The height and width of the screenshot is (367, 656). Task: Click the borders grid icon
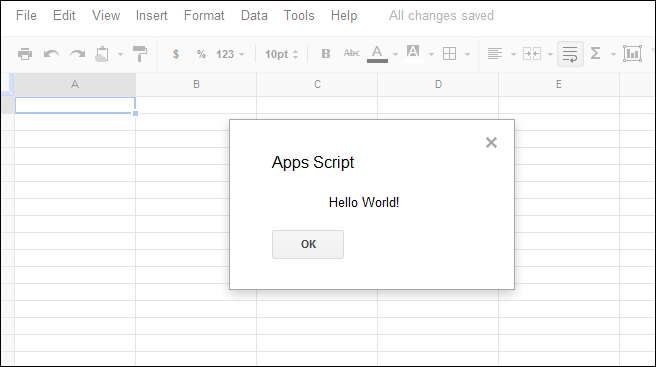[x=449, y=54]
